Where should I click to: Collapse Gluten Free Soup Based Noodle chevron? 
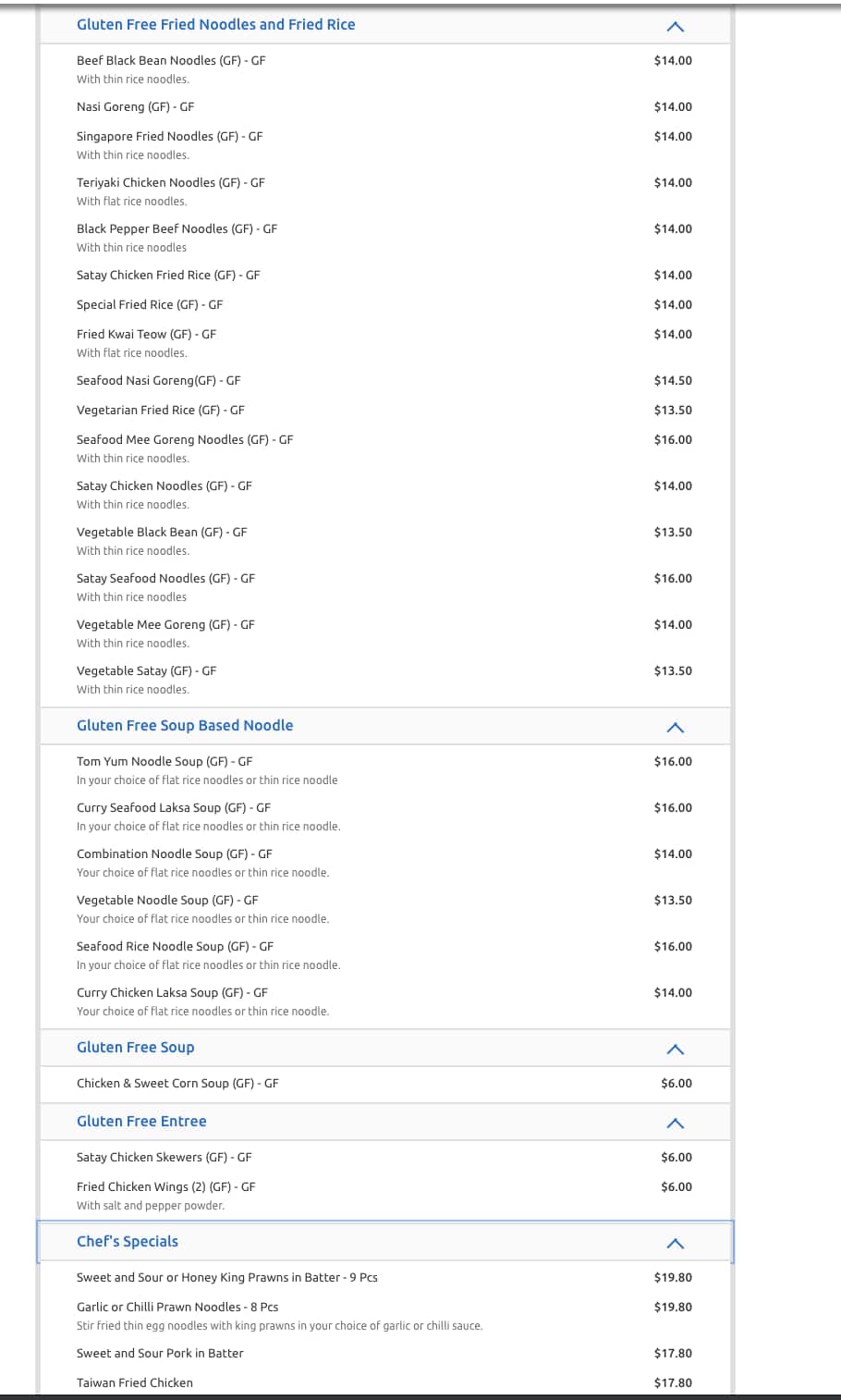point(675,728)
